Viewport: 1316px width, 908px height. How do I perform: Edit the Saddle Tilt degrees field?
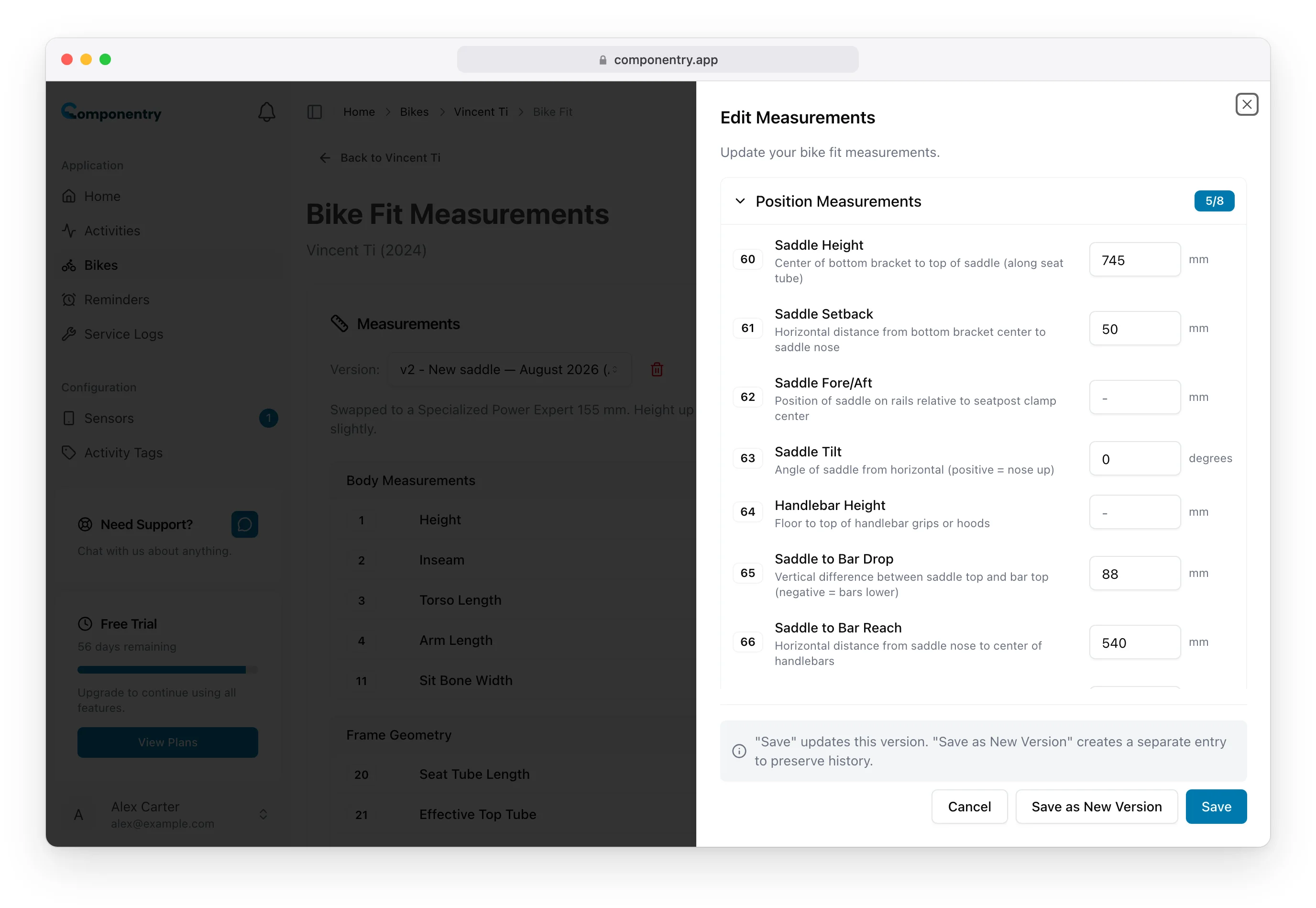click(1135, 459)
